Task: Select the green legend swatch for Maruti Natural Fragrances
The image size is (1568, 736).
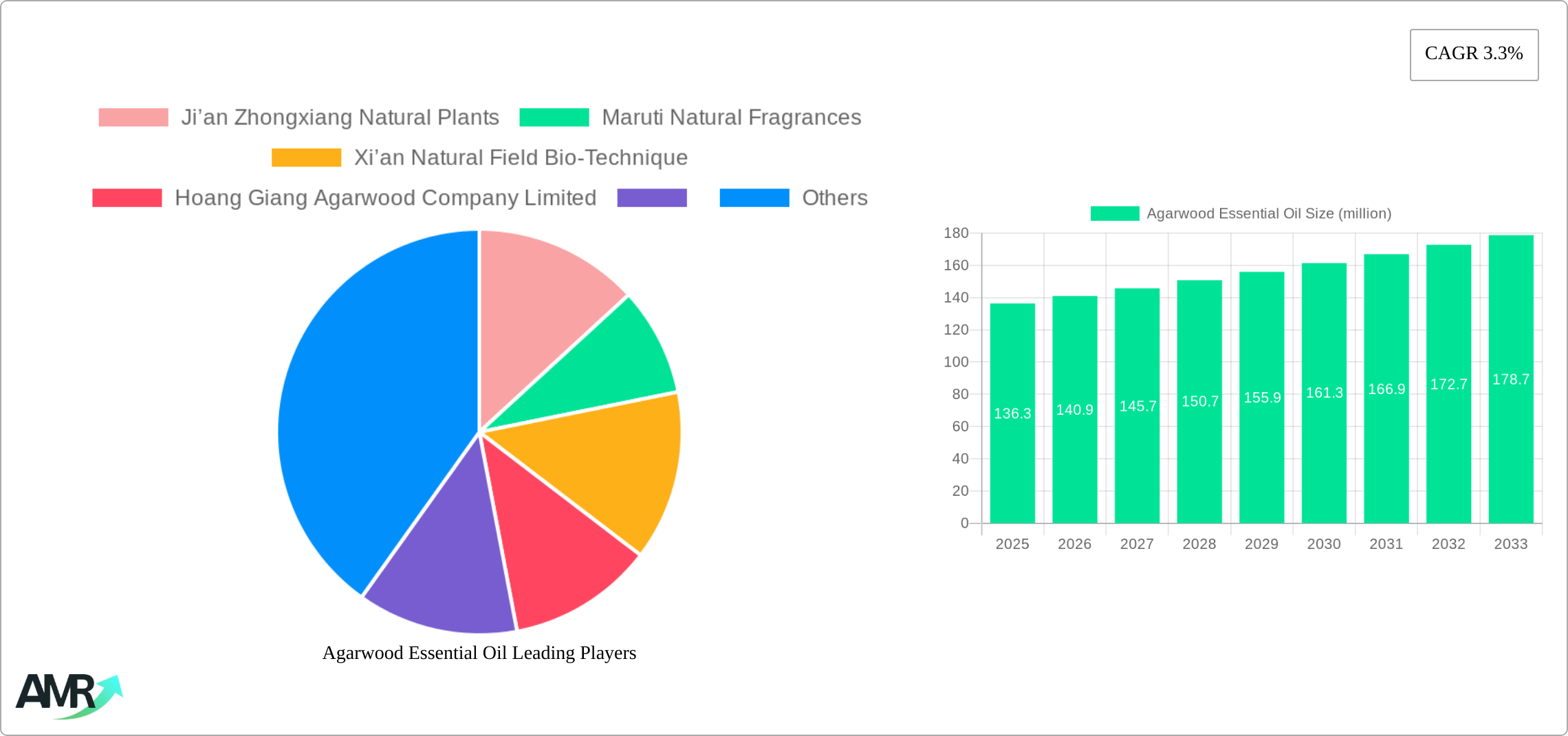Action: tap(554, 117)
